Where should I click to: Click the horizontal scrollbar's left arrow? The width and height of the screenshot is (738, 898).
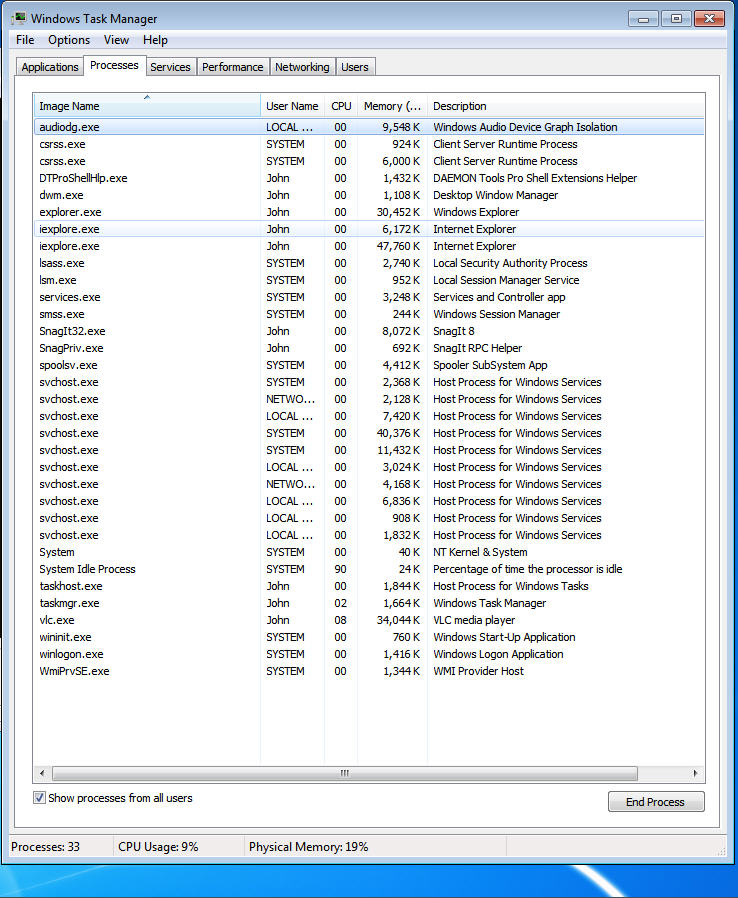(x=42, y=774)
